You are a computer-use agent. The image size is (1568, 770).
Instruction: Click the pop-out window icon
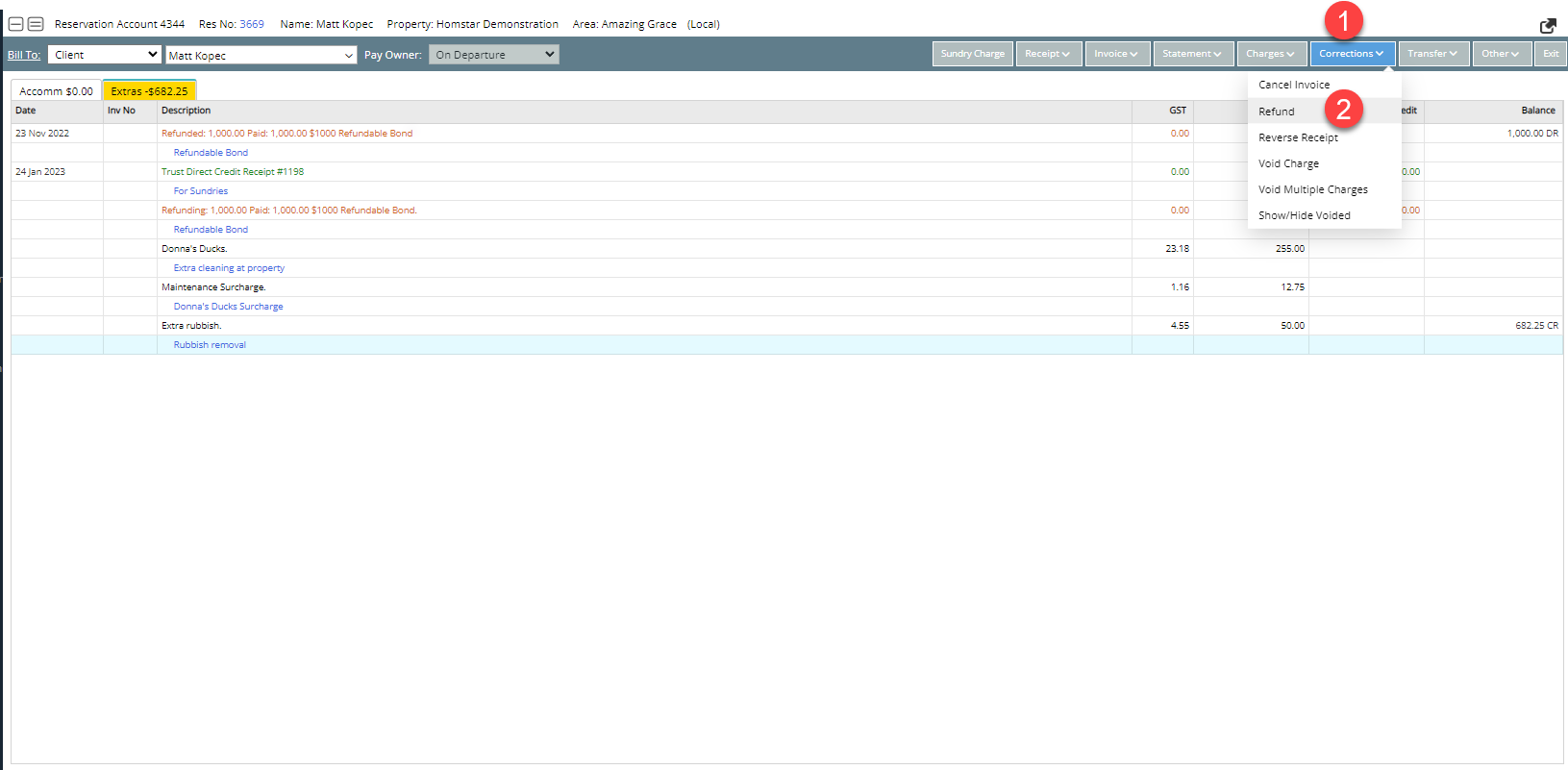(x=1548, y=26)
